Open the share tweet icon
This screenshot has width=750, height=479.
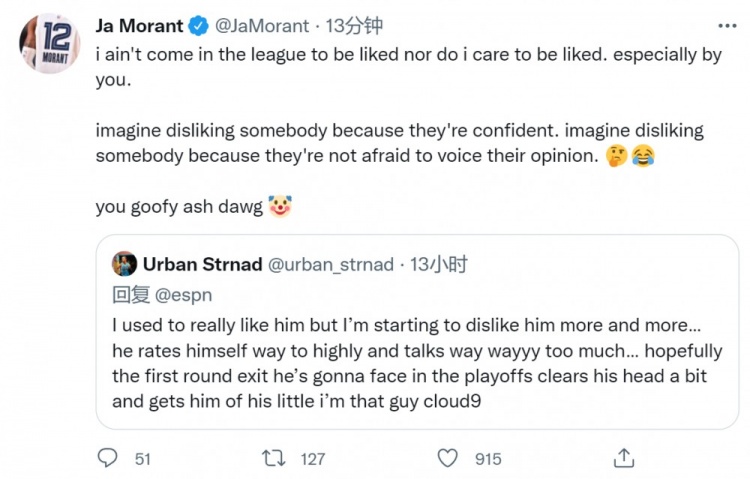point(624,458)
